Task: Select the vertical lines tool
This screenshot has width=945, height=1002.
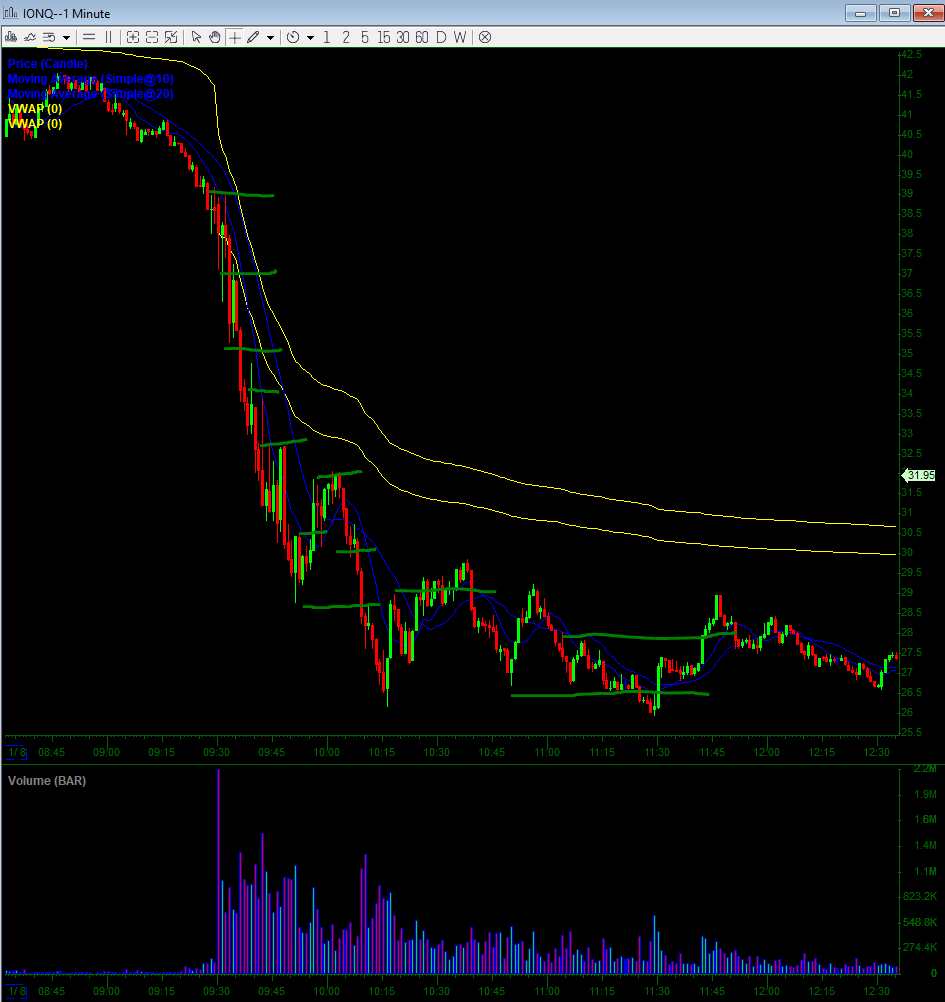Action: (108, 37)
